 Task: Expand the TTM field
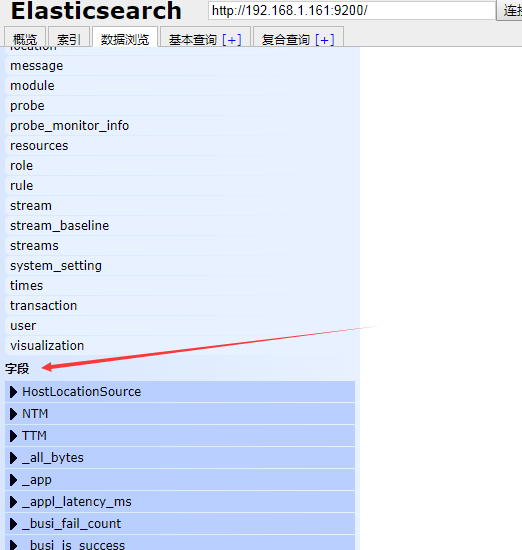point(180,436)
